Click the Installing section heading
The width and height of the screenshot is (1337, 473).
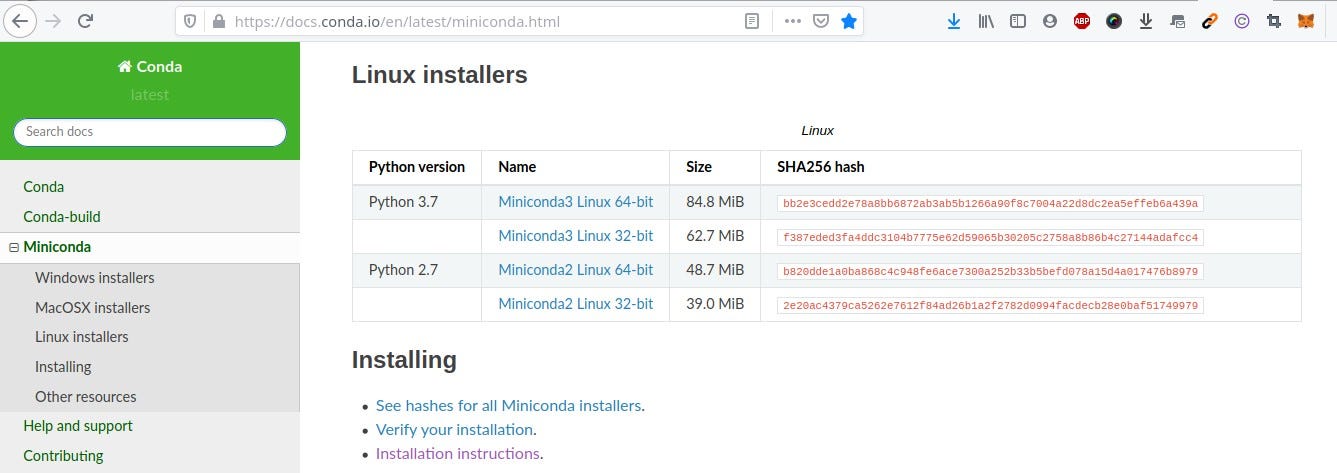click(x=404, y=360)
